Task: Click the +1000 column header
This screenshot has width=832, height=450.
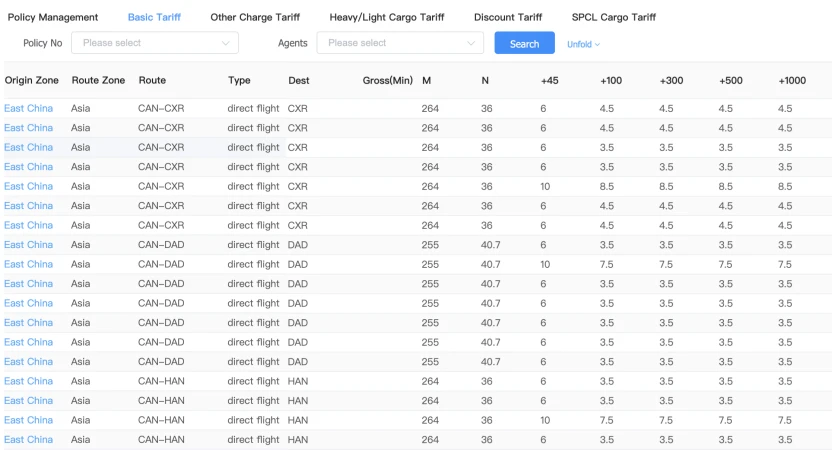Action: coord(792,80)
